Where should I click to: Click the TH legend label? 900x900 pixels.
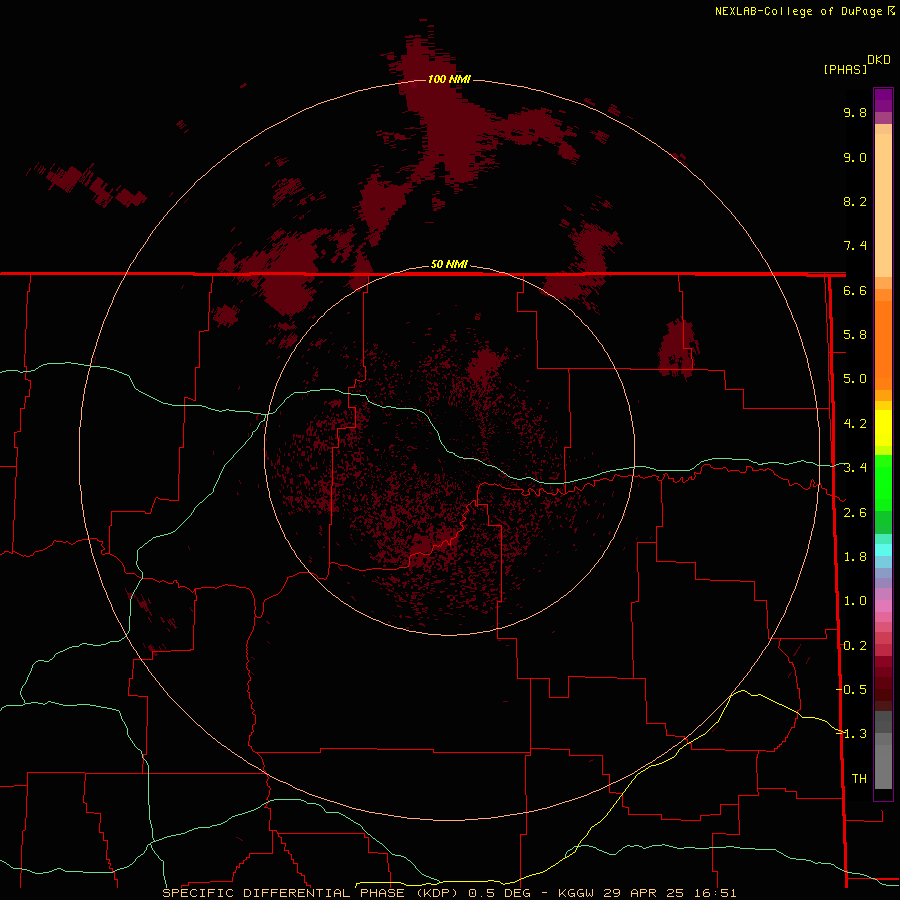pos(859,778)
